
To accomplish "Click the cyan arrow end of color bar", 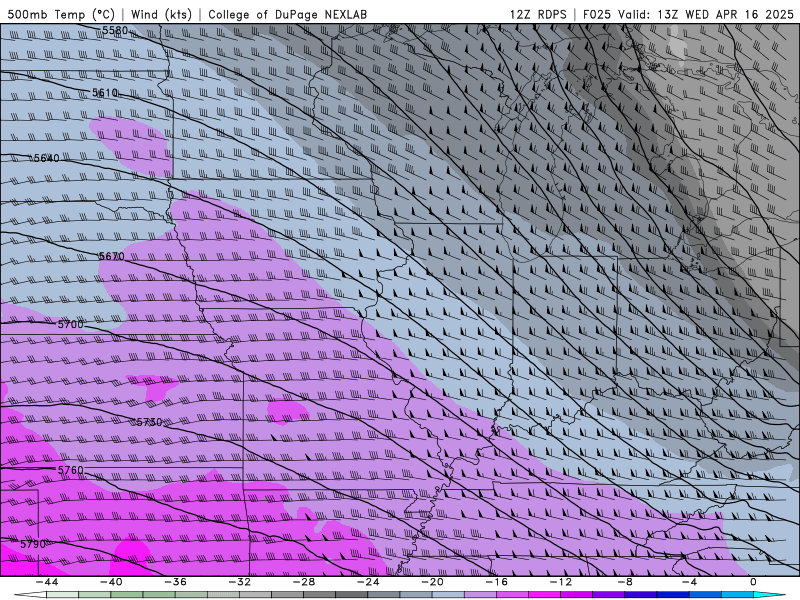I will [769, 595].
